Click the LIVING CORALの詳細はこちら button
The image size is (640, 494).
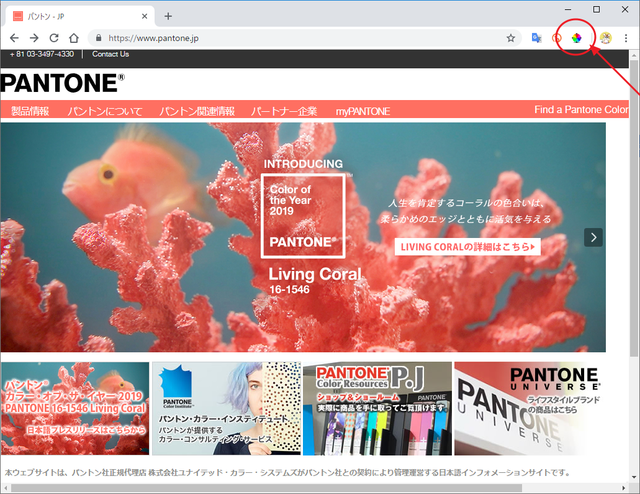tap(467, 246)
